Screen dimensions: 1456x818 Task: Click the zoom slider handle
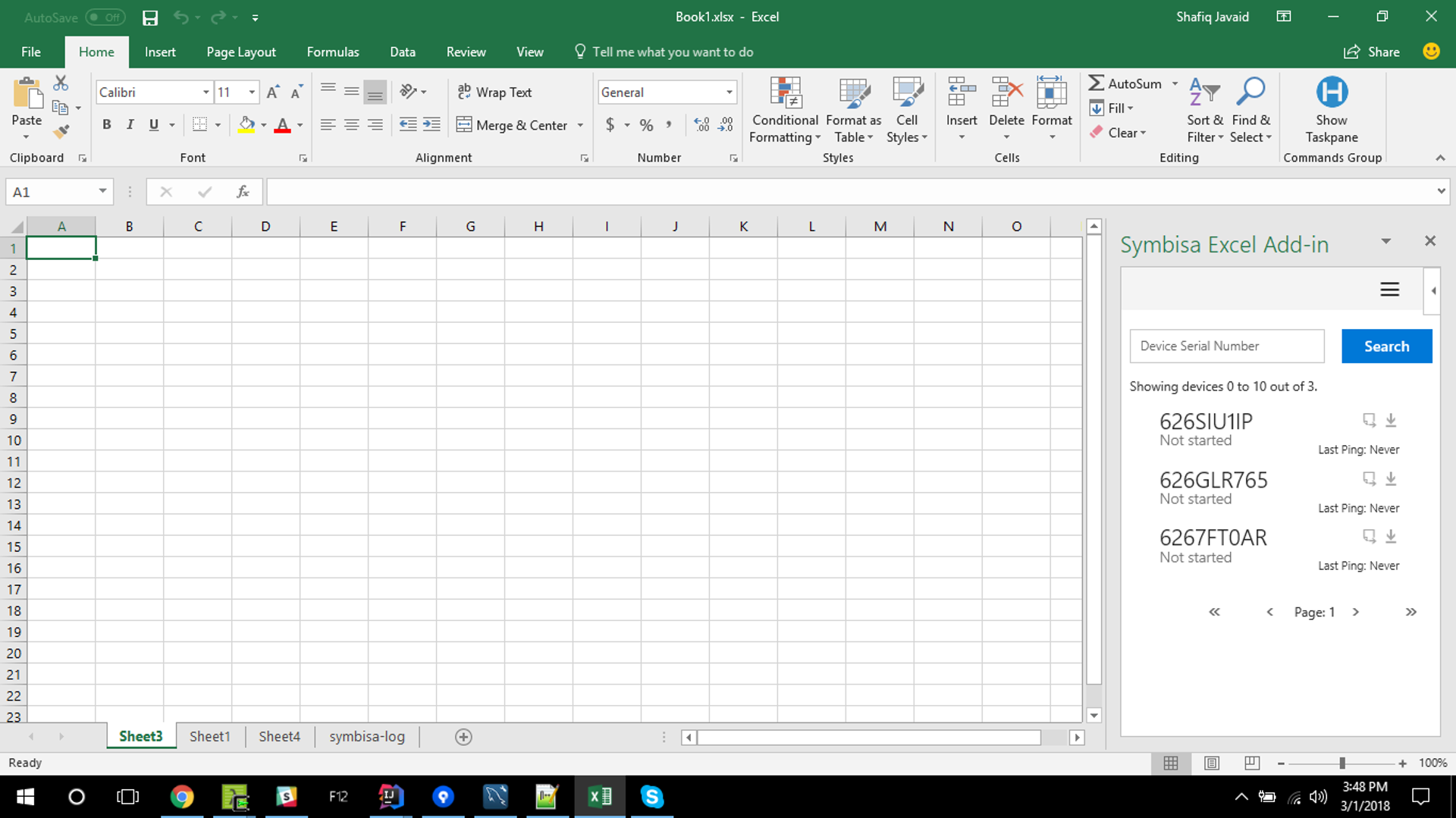click(x=1341, y=763)
